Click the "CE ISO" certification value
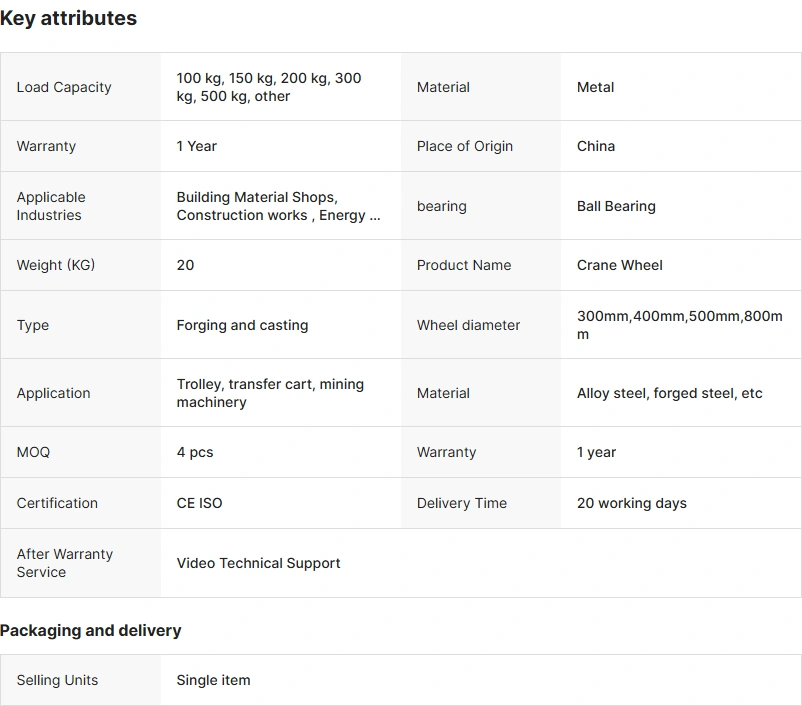The height and width of the screenshot is (706, 802). [x=199, y=503]
